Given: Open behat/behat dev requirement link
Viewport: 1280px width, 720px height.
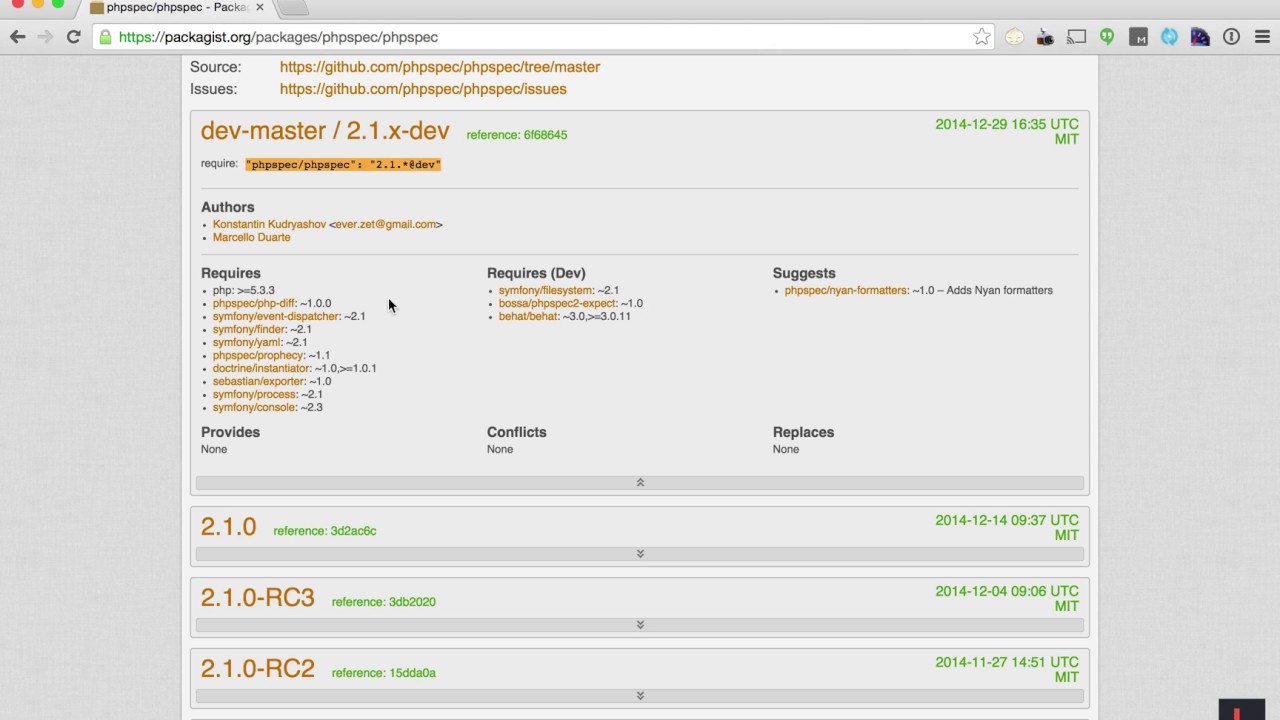Looking at the screenshot, I should click(529, 316).
